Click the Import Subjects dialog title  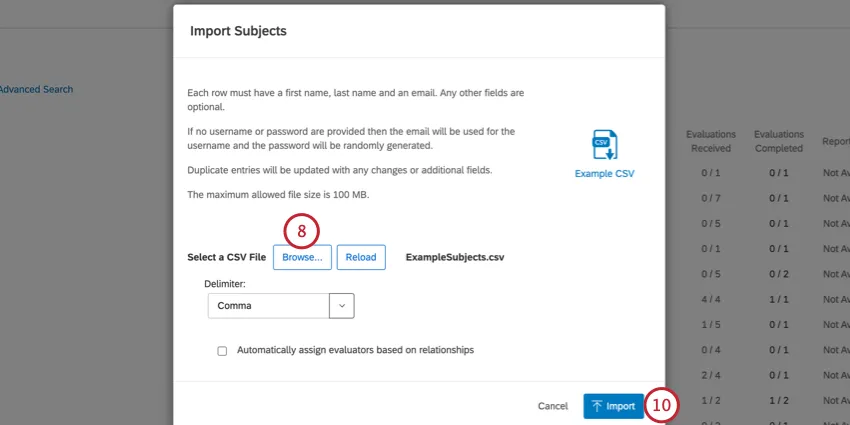coord(238,31)
